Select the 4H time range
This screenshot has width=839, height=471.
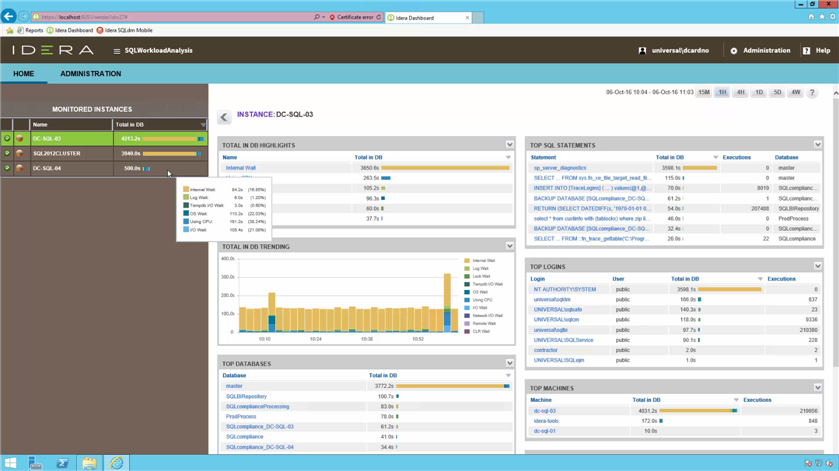741,93
